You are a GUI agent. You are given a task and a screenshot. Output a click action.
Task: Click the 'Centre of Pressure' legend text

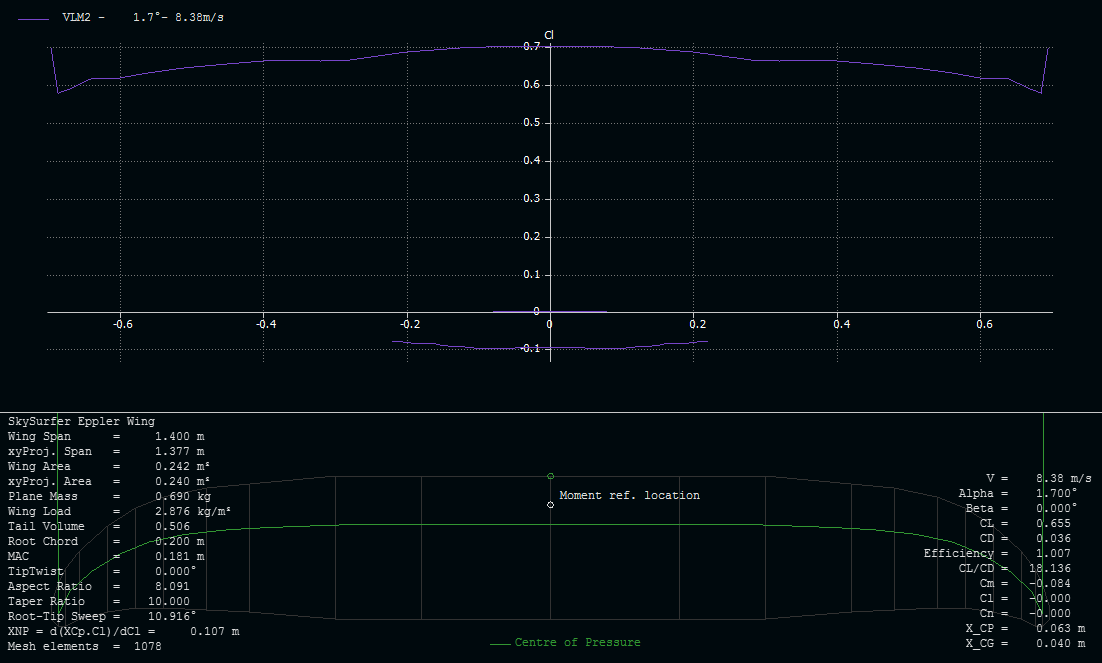coord(577,642)
